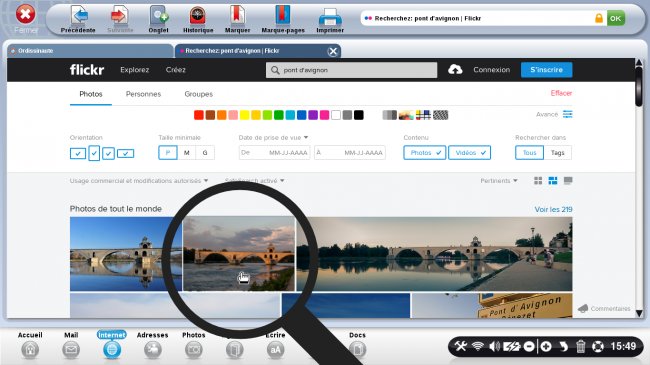
Task: Switch to the Groupes tab
Action: click(x=199, y=94)
